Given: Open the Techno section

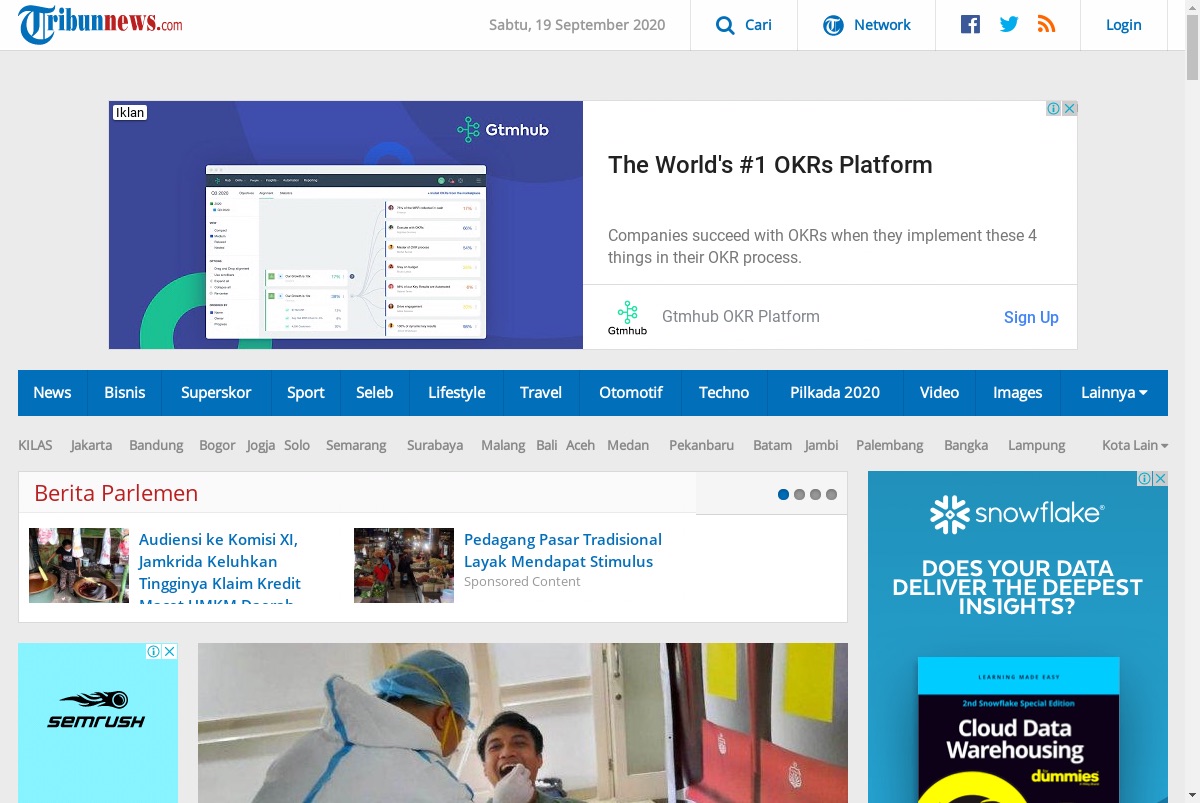Looking at the screenshot, I should coord(724,393).
